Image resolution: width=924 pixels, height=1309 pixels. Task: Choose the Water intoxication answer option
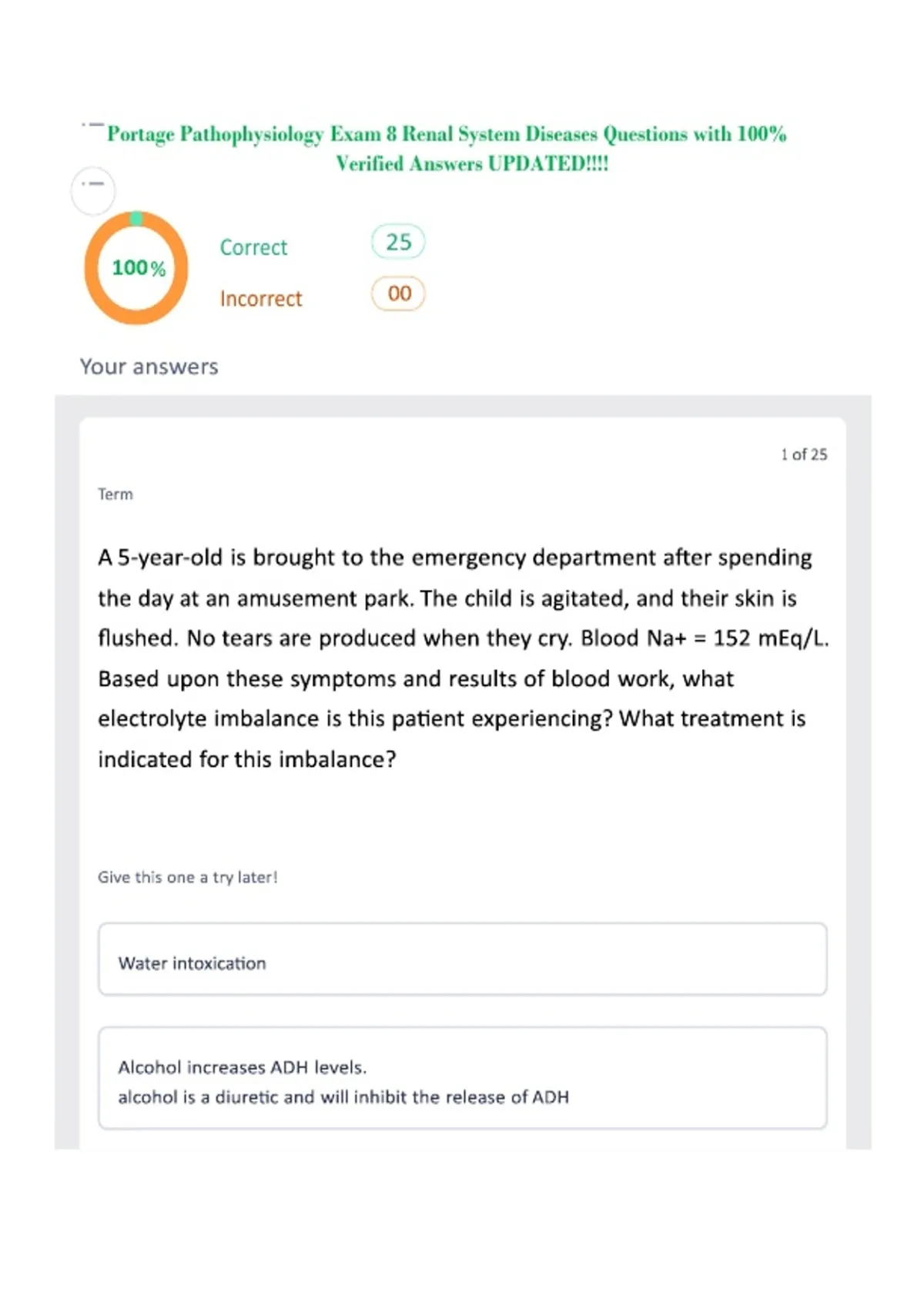[463, 959]
